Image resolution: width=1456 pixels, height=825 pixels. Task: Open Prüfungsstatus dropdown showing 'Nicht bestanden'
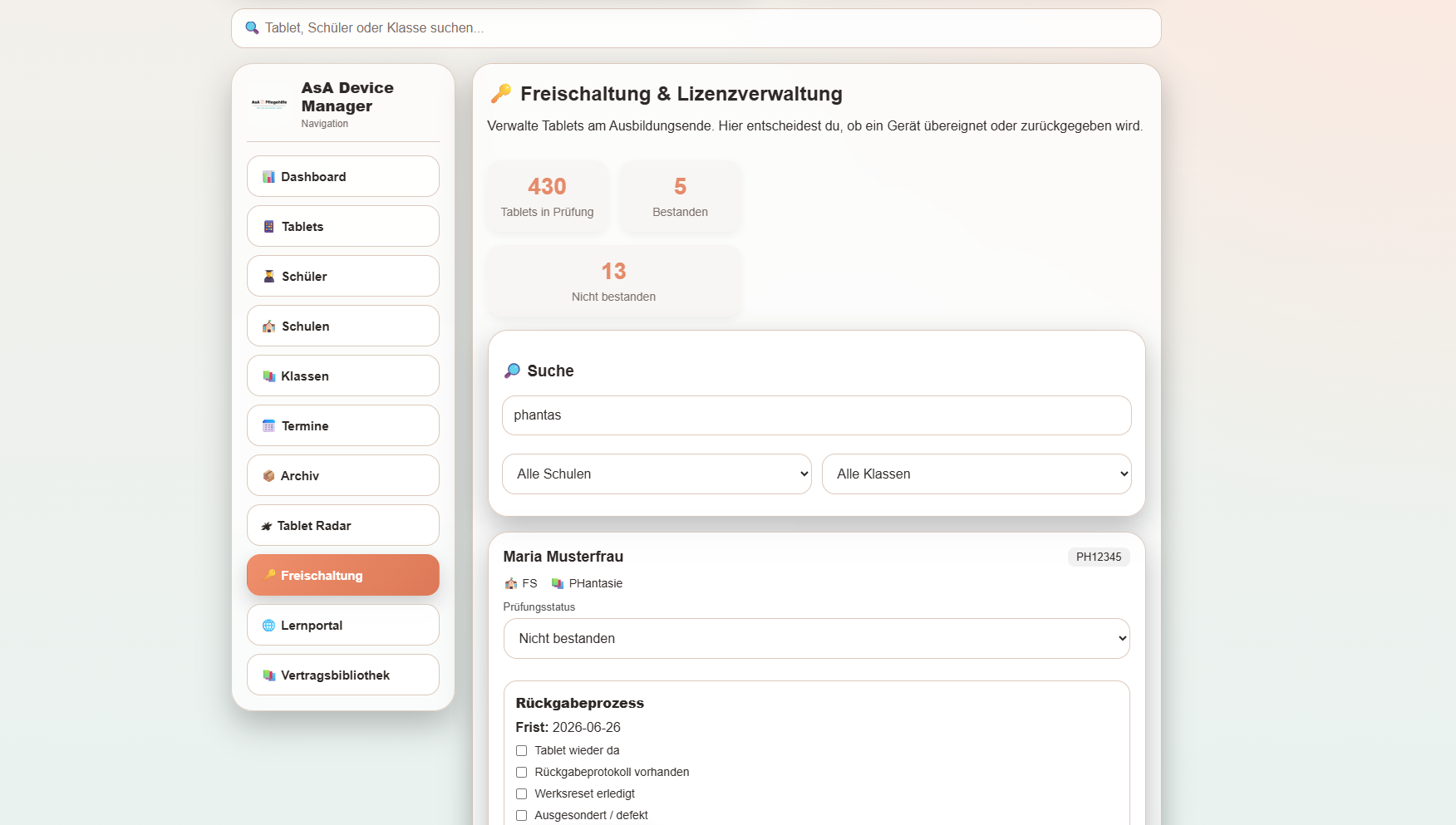[816, 638]
